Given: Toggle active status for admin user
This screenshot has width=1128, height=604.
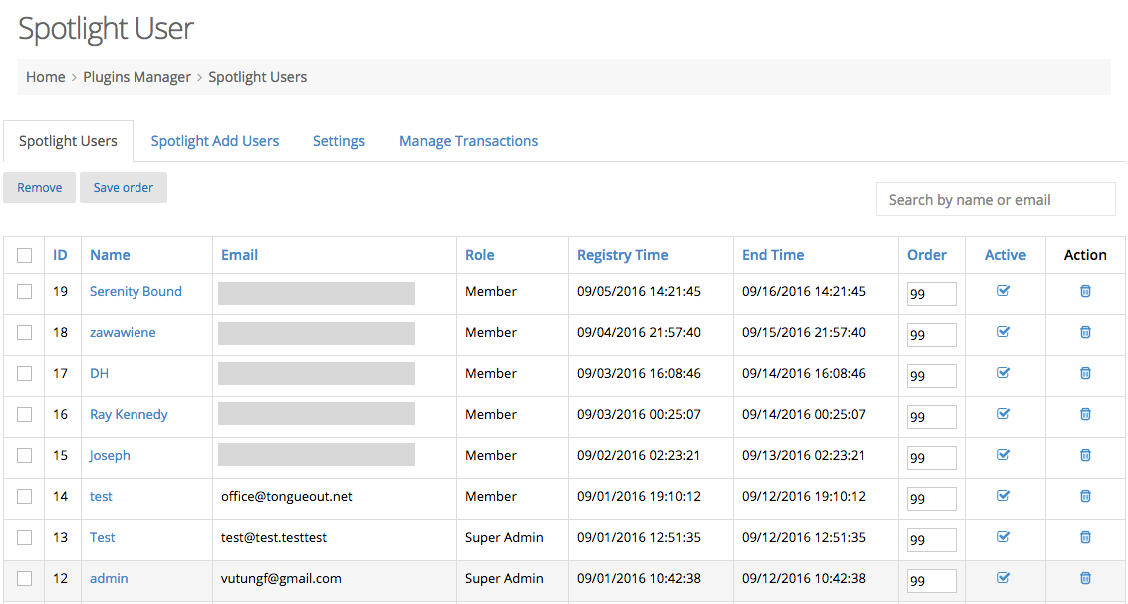Looking at the screenshot, I should tap(1004, 577).
